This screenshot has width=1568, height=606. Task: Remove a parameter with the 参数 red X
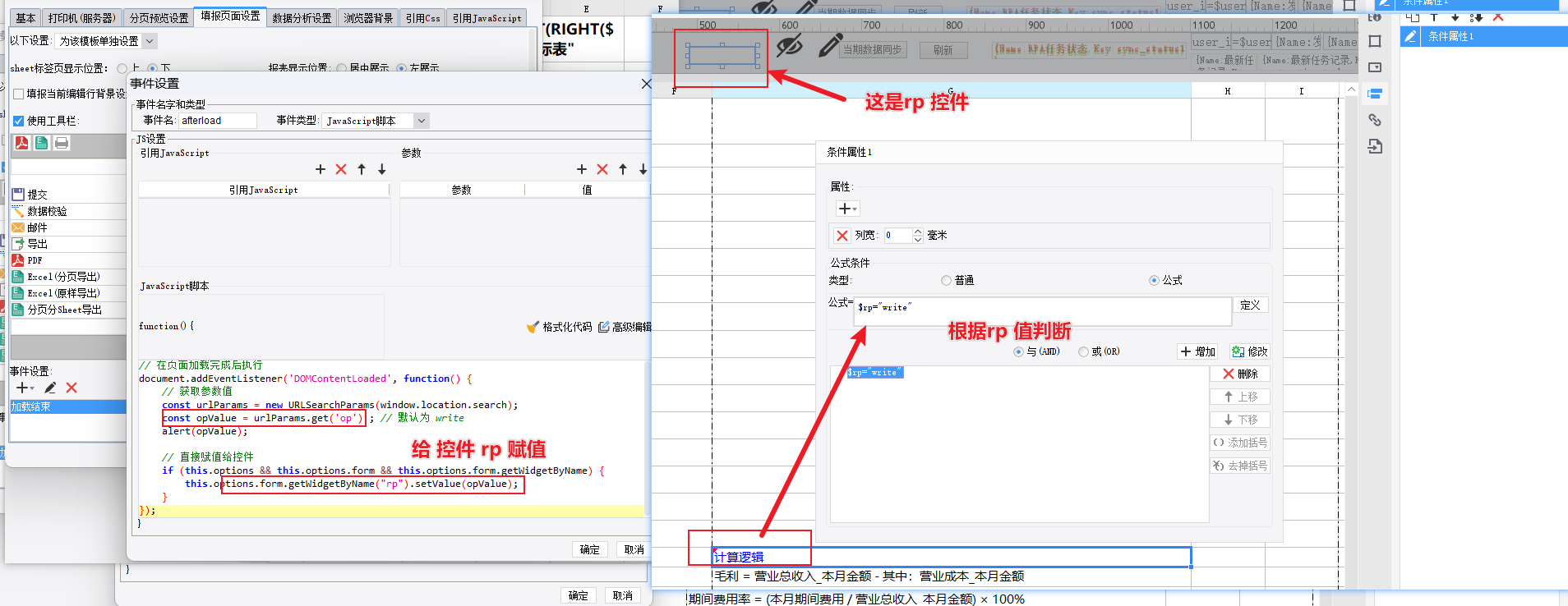click(602, 169)
